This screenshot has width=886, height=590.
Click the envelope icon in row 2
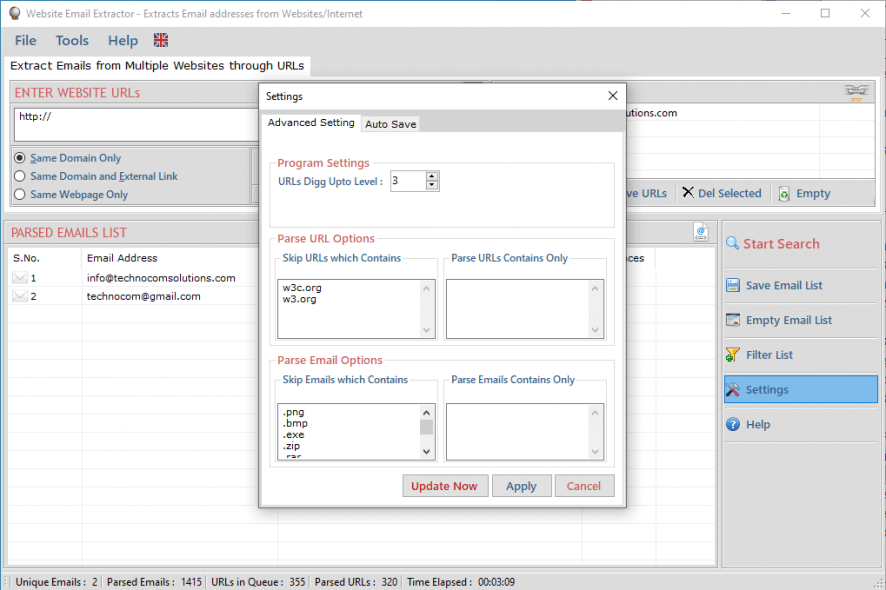[x=20, y=296]
